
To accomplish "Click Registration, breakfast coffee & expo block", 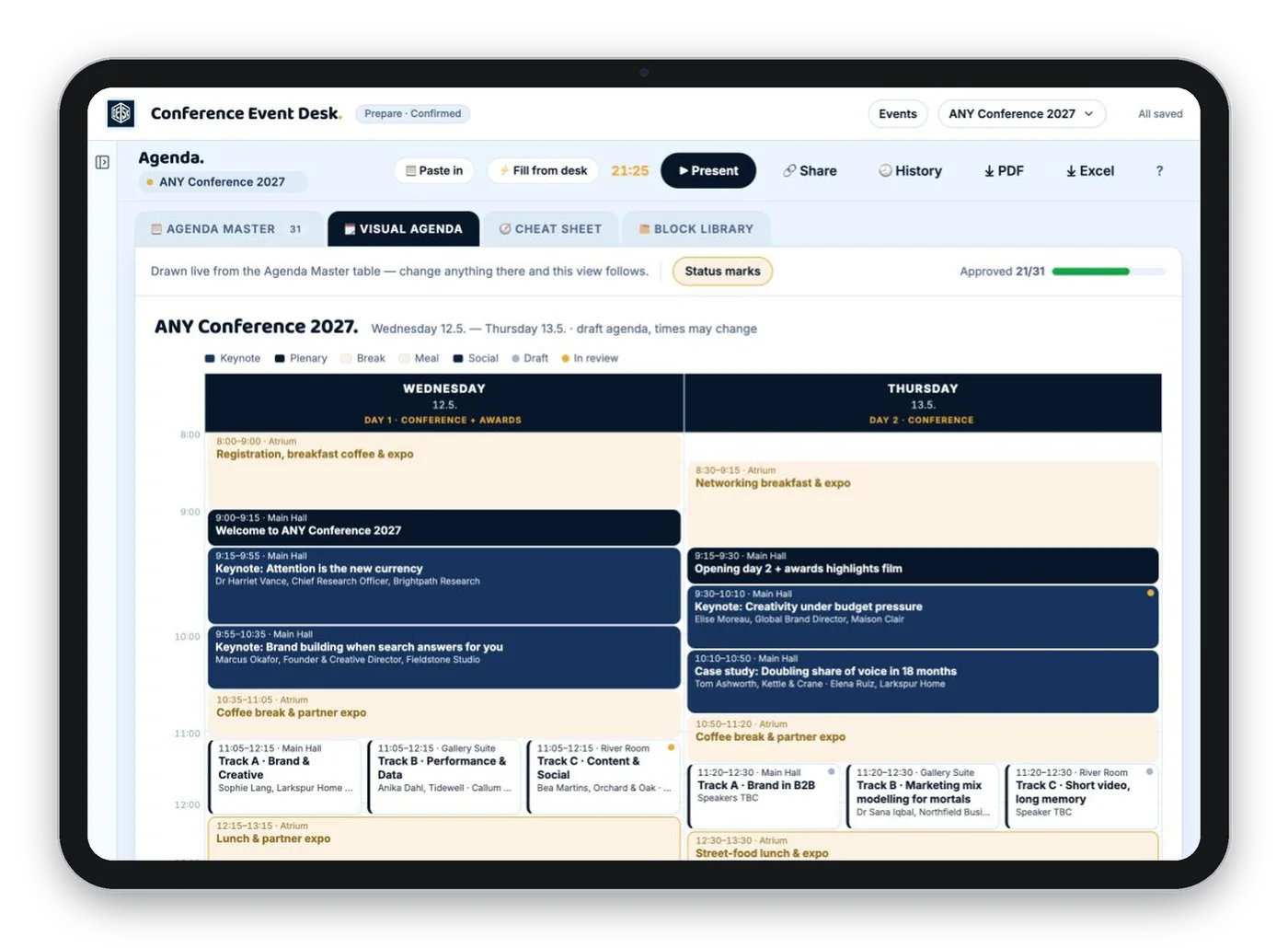I will tap(444, 470).
